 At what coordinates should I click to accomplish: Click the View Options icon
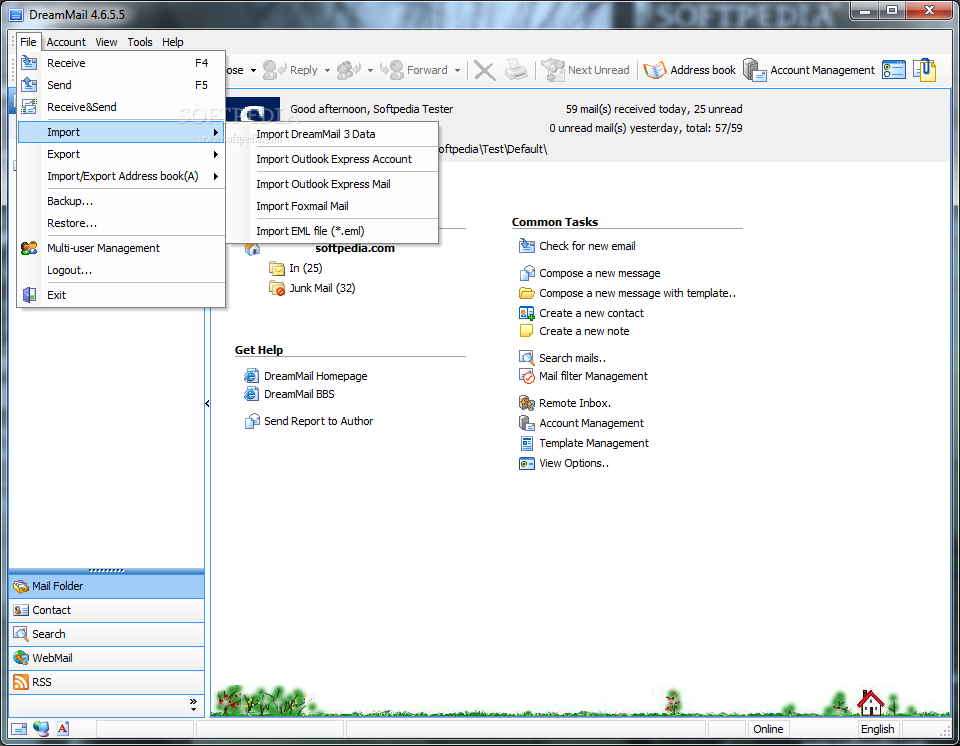coord(527,463)
